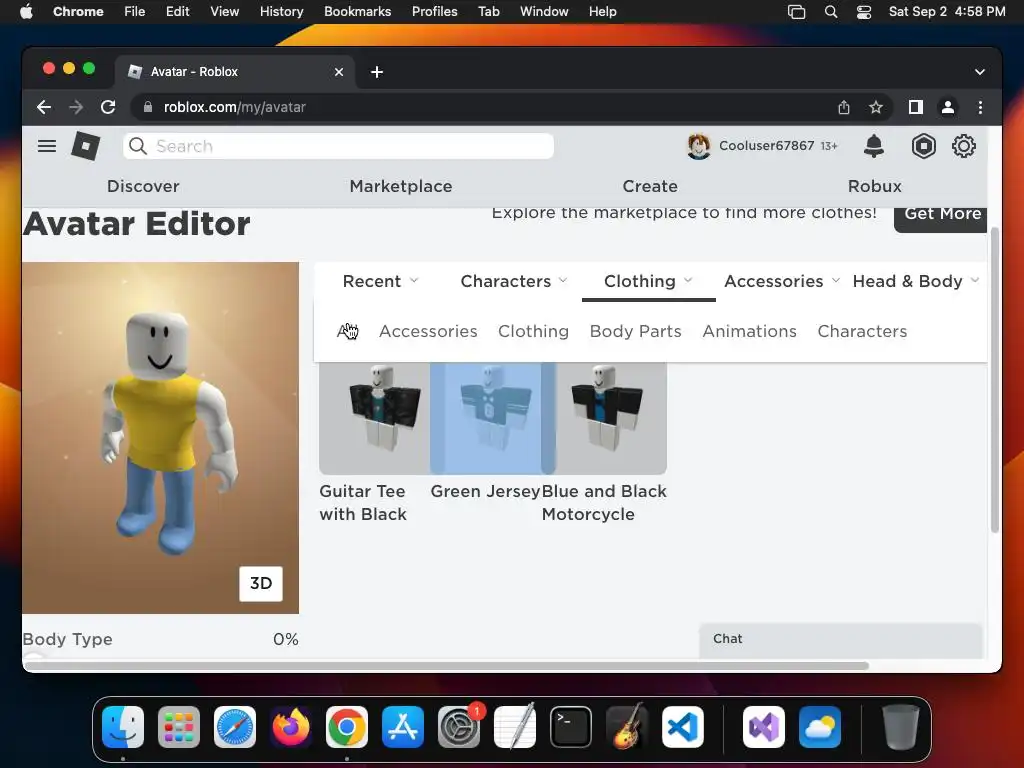Screen dimensions: 1024x768
Task: Open the Robux page link
Action: pyautogui.click(x=874, y=186)
